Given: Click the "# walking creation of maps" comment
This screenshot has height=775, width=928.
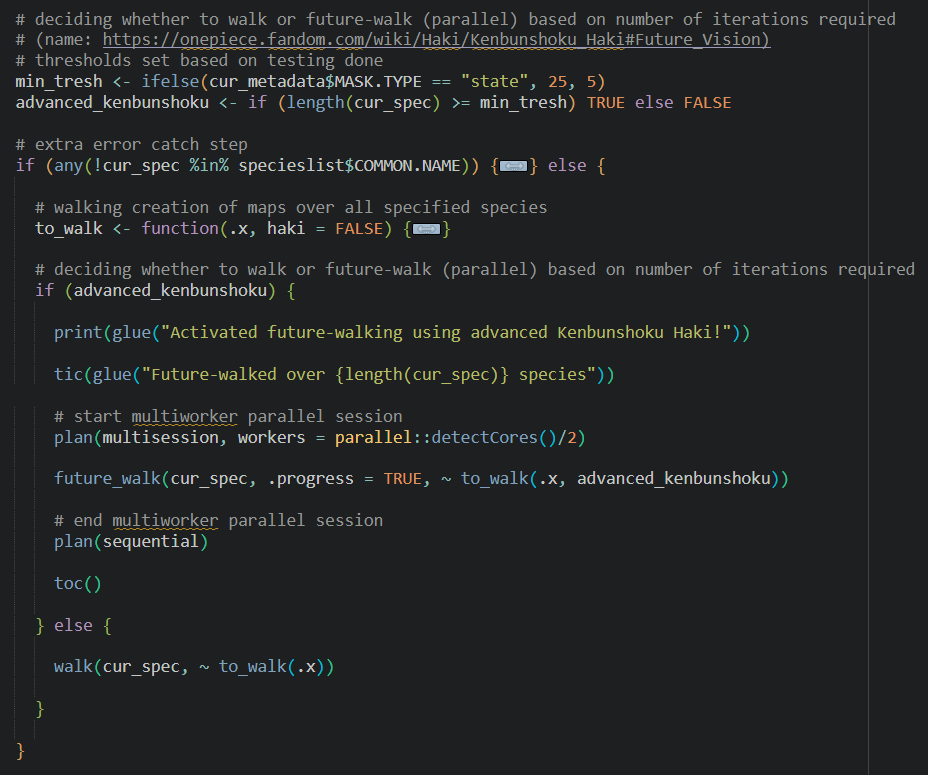Looking at the screenshot, I should 291,207.
